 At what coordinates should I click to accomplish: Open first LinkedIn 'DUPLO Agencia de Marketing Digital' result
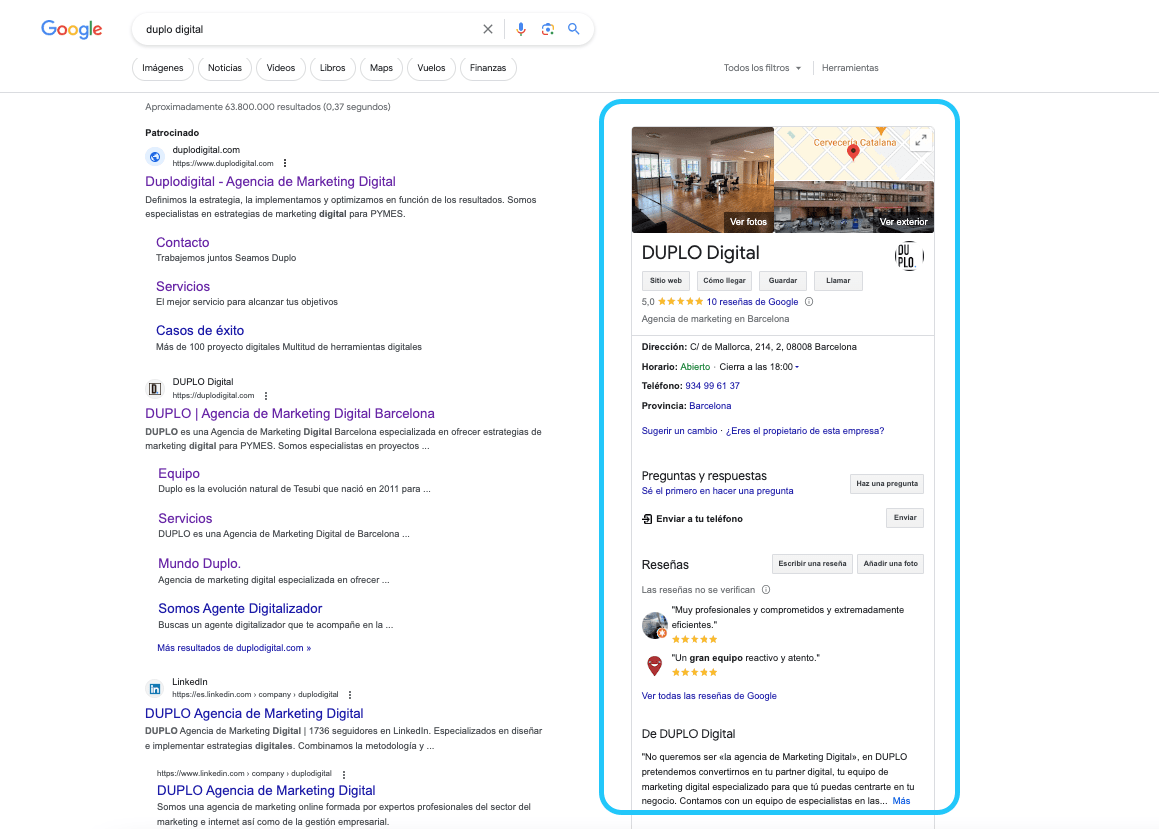click(254, 714)
